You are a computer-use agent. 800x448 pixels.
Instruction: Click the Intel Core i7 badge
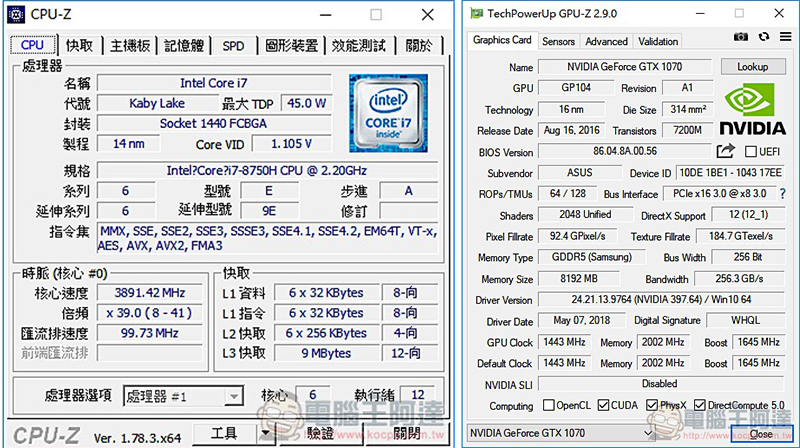click(387, 109)
